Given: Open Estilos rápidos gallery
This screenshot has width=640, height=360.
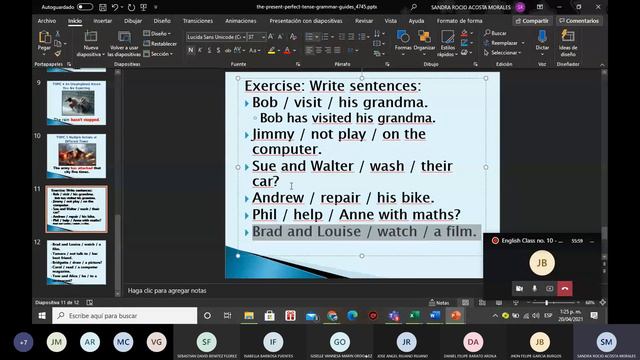Looking at the screenshot, I should 447,43.
